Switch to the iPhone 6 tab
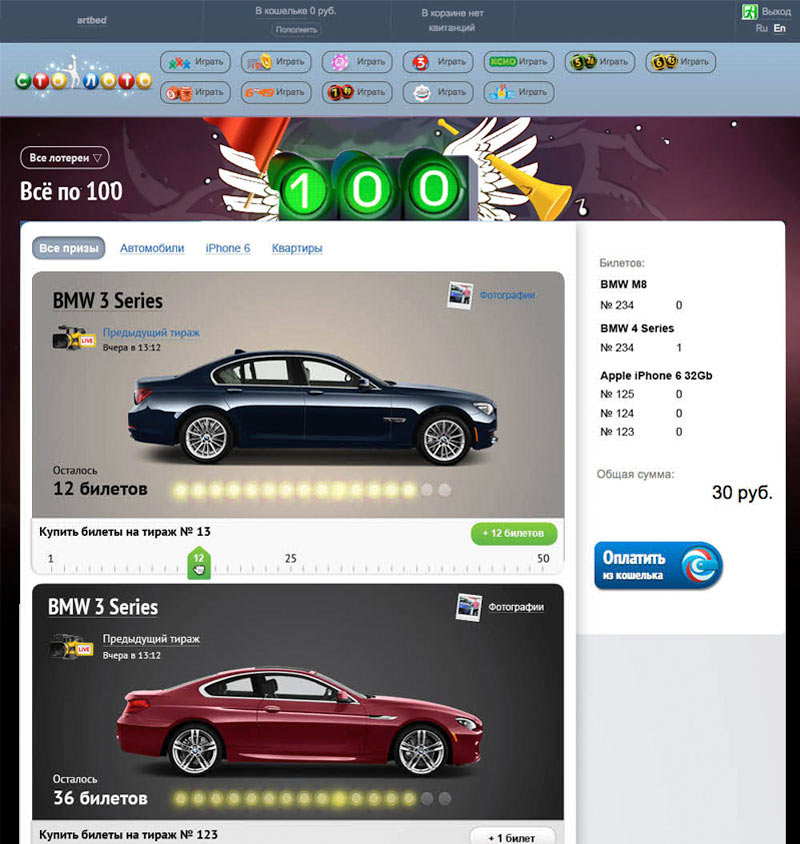The image size is (800, 844). 228,248
